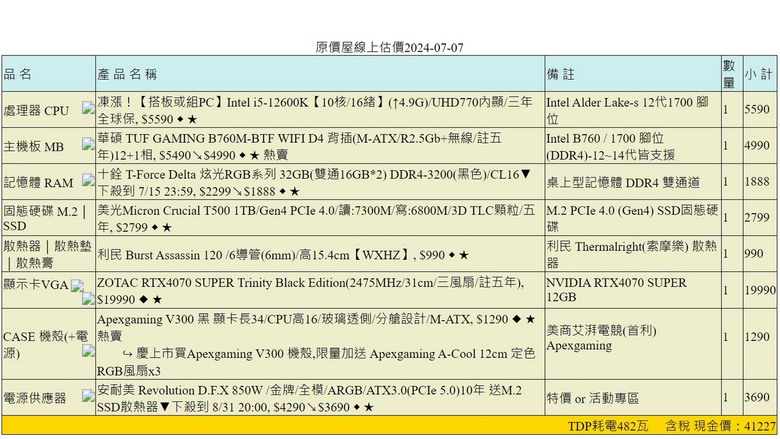
Task: Click the 美商艾湃電競(首利) Apexgaming note
Action: pos(601,338)
